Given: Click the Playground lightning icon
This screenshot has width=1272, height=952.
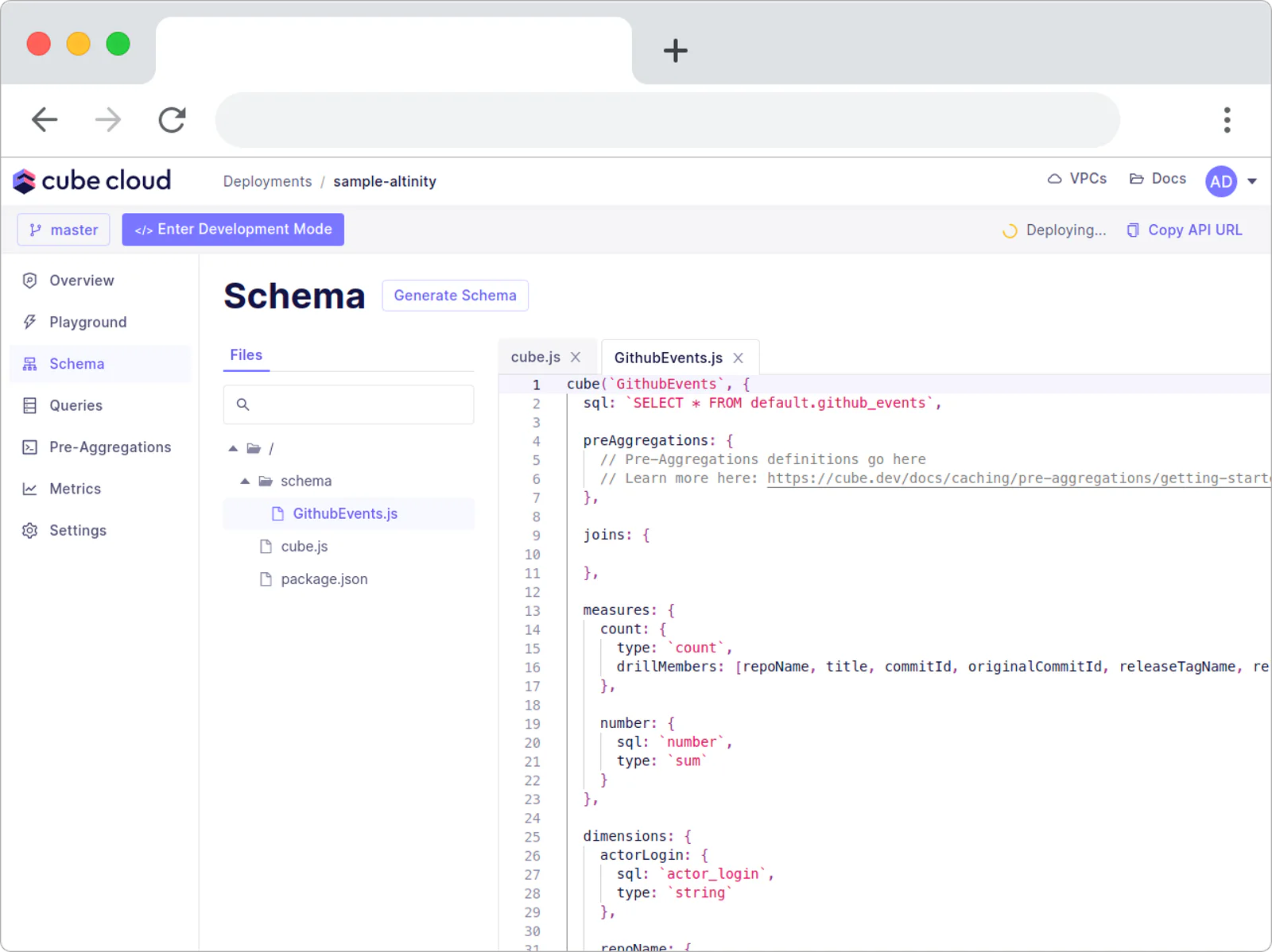Looking at the screenshot, I should coord(29,322).
